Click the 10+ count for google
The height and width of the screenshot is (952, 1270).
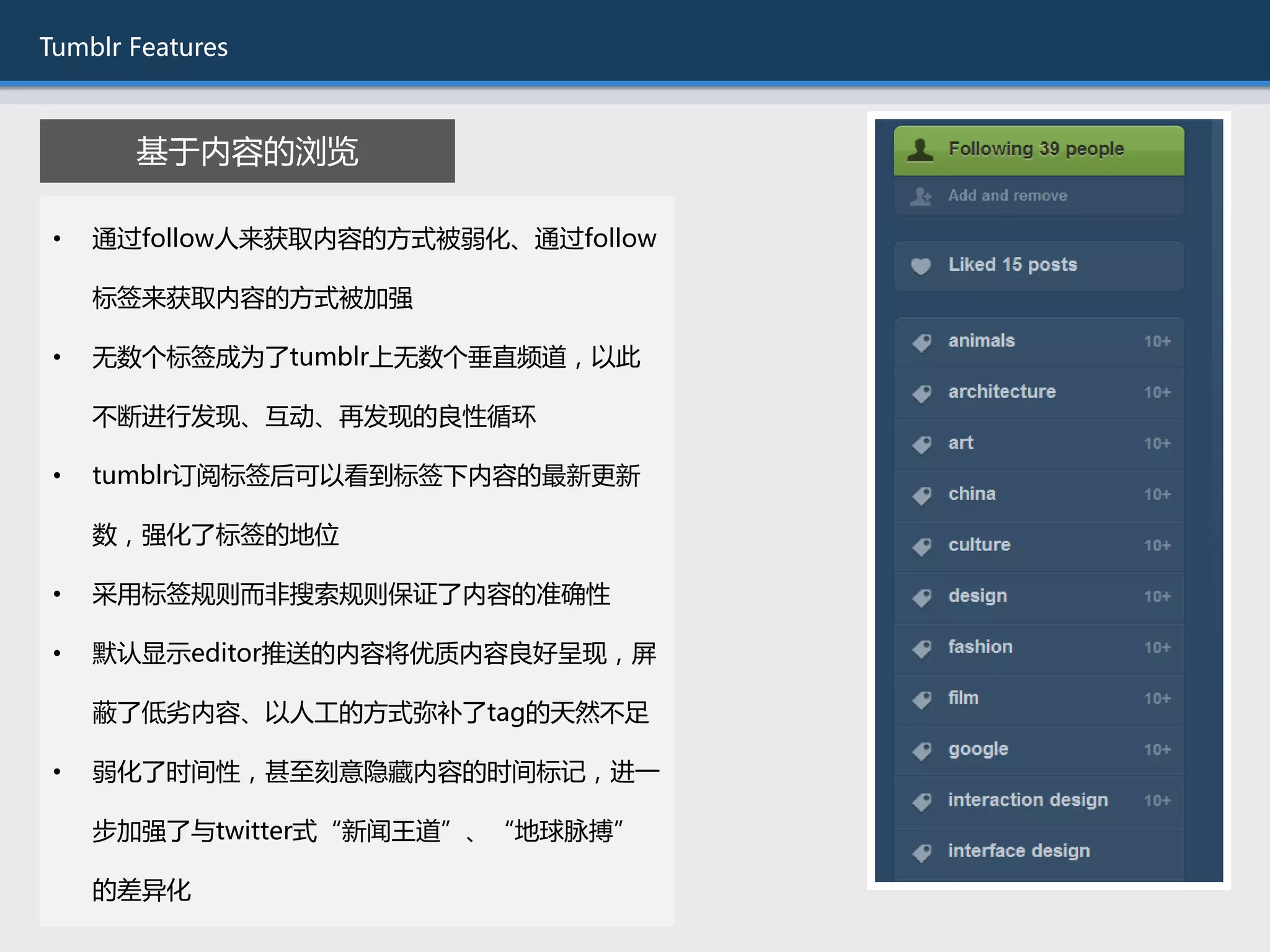pos(1157,749)
